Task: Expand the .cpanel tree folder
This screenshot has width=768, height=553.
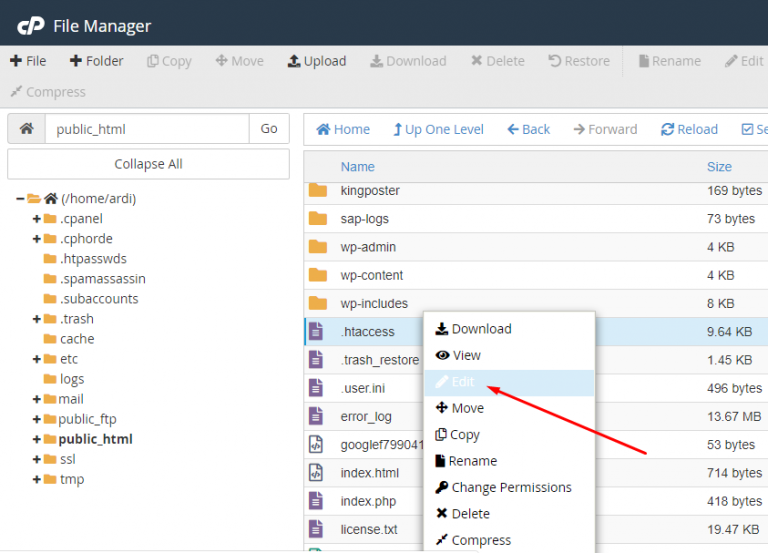Action: coord(37,219)
